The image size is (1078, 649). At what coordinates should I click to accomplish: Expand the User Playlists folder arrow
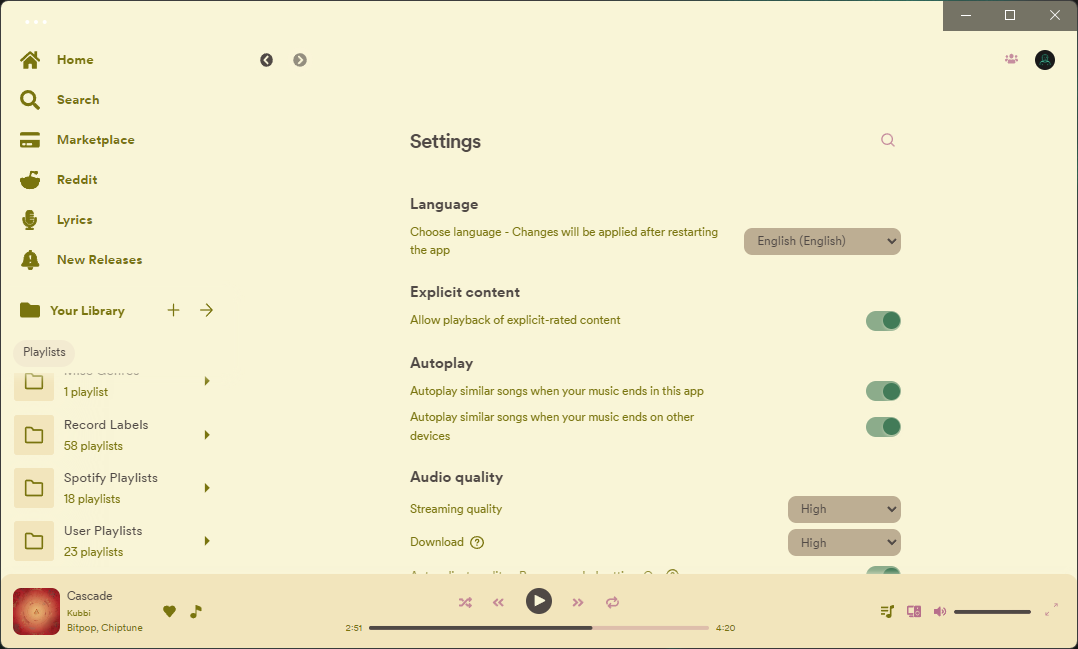tap(207, 541)
